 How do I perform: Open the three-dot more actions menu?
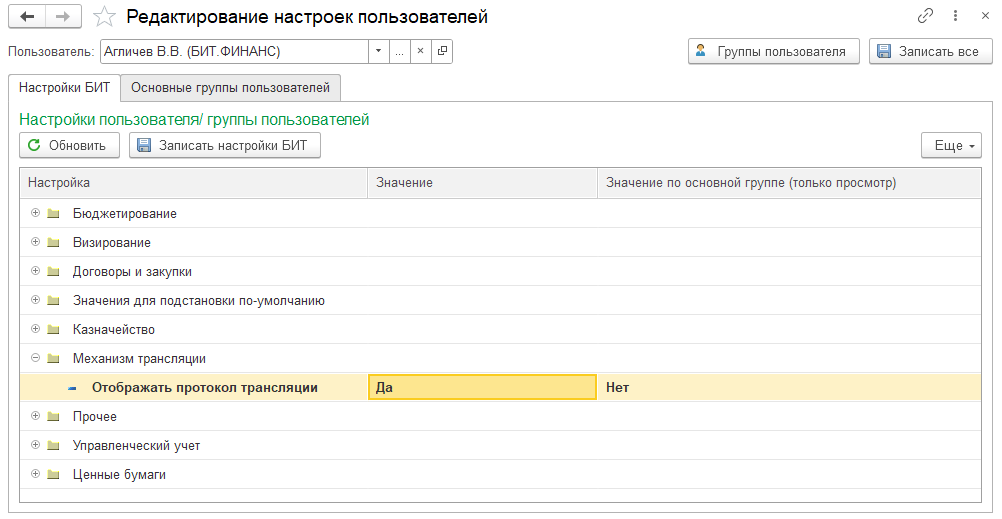coord(955,17)
